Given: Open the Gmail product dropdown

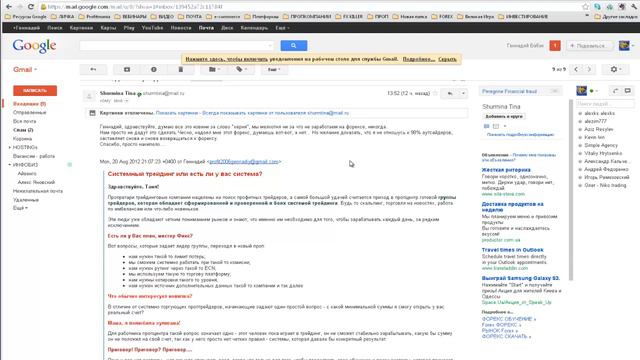Looking at the screenshot, I should point(25,70).
